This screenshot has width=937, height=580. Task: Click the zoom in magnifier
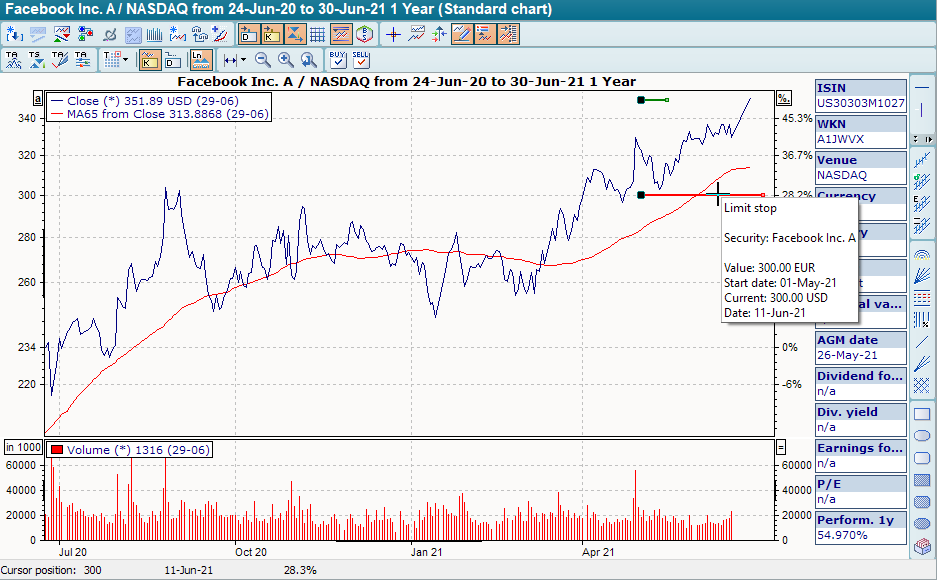click(286, 60)
